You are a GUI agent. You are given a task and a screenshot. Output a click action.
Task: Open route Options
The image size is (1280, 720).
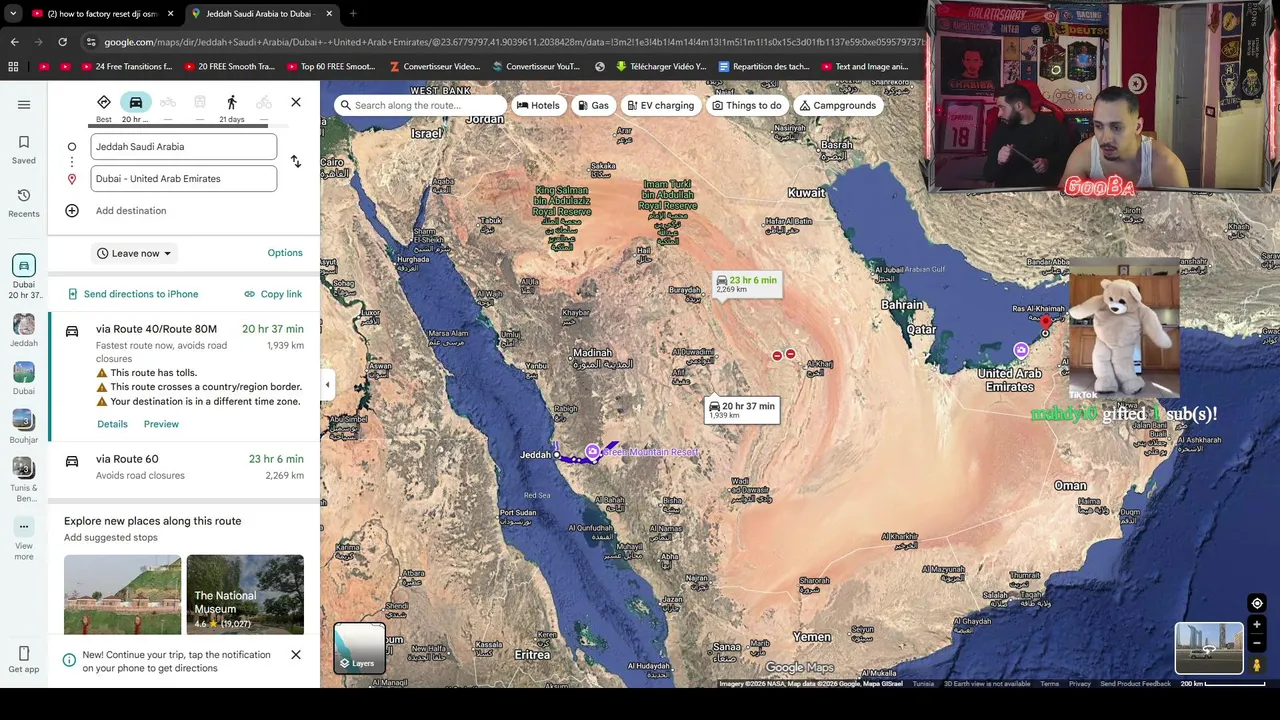(285, 253)
